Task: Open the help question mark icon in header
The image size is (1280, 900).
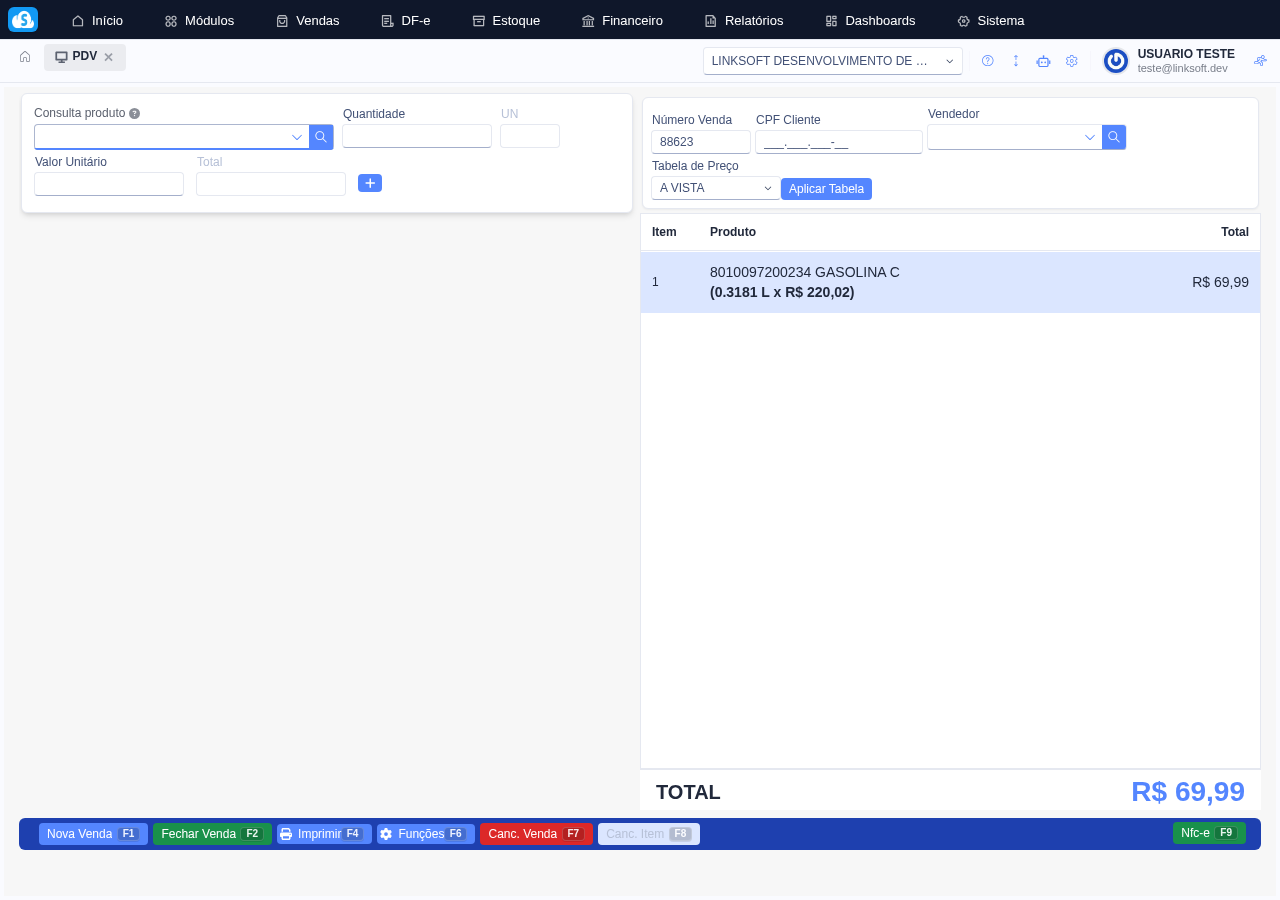Action: click(988, 61)
